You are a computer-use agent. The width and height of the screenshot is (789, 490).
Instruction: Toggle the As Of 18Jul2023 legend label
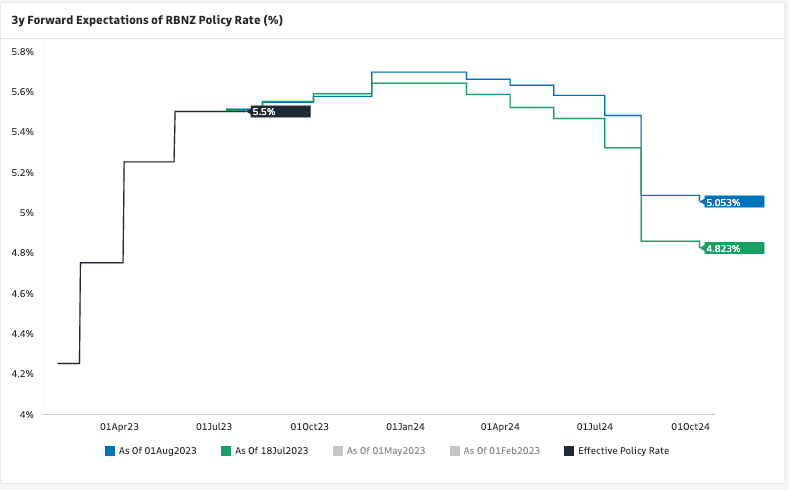click(272, 451)
